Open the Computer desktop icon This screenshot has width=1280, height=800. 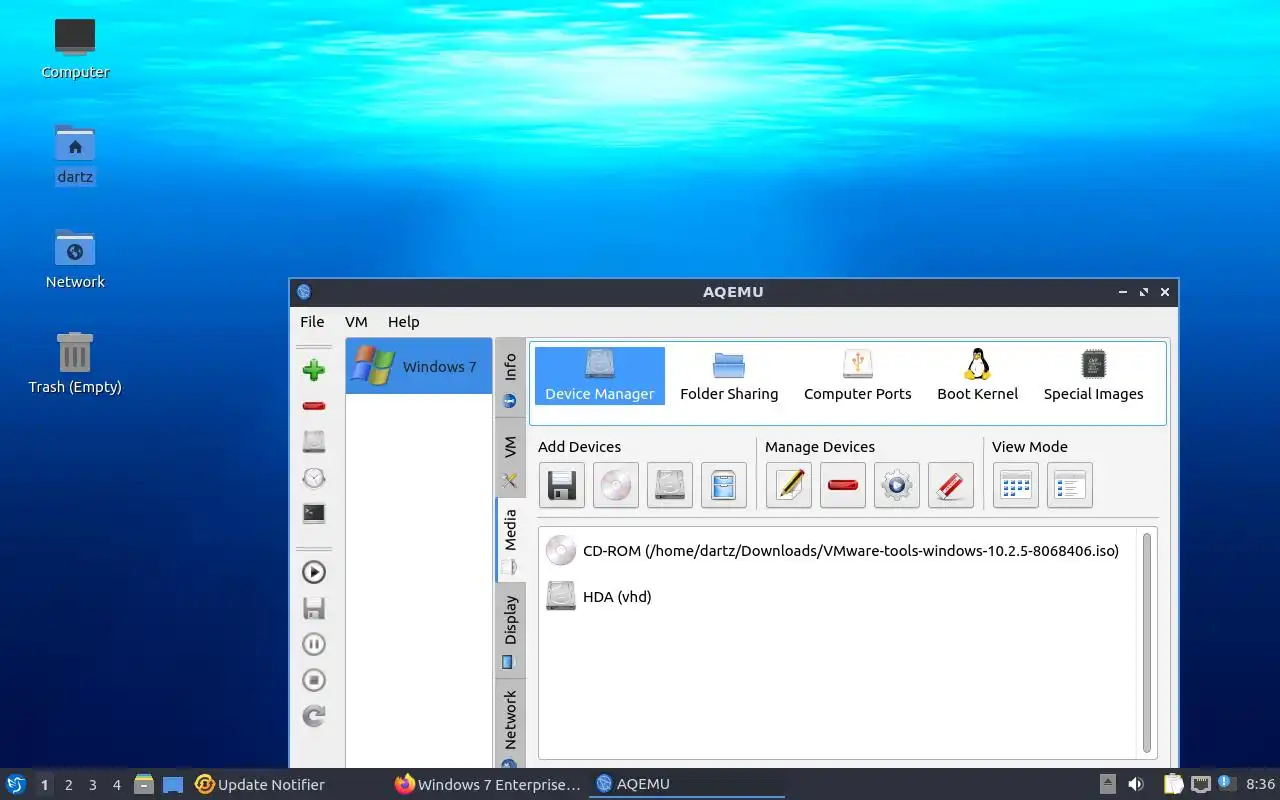tap(75, 48)
